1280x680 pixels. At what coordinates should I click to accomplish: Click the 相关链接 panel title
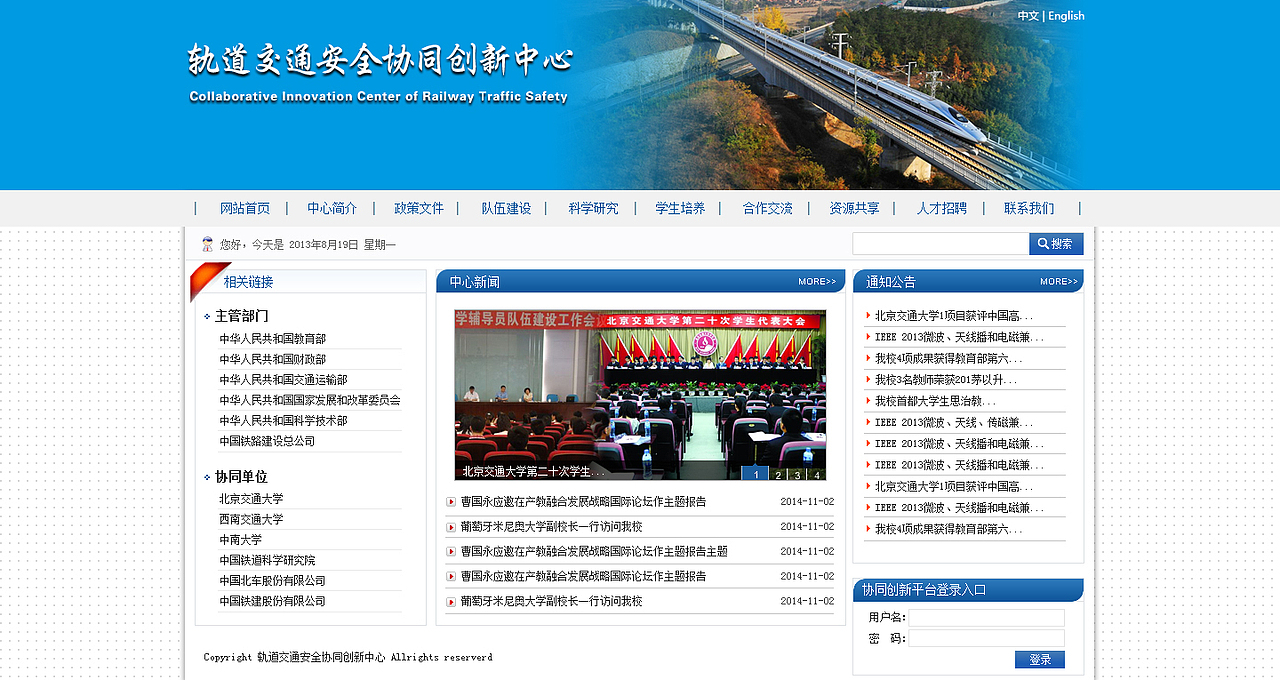[248, 282]
